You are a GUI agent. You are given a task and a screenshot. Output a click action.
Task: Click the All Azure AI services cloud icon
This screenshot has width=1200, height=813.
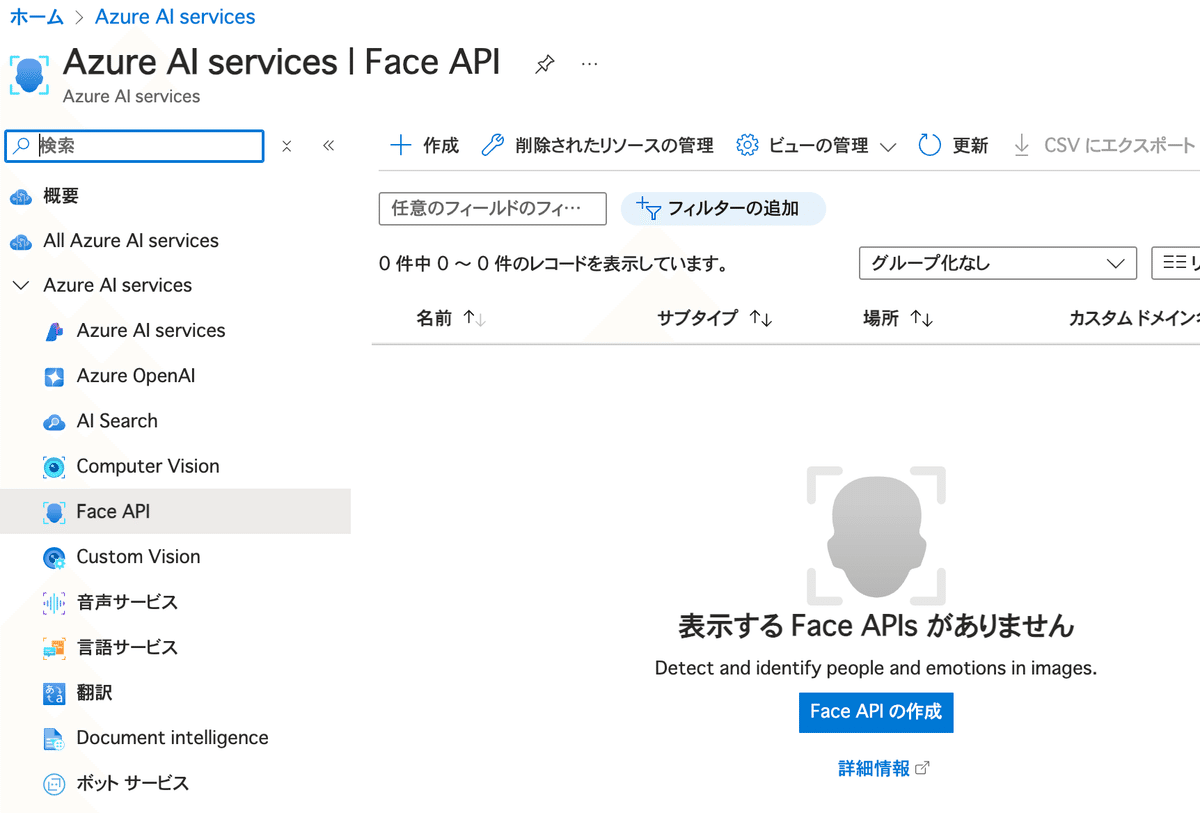click(20, 242)
